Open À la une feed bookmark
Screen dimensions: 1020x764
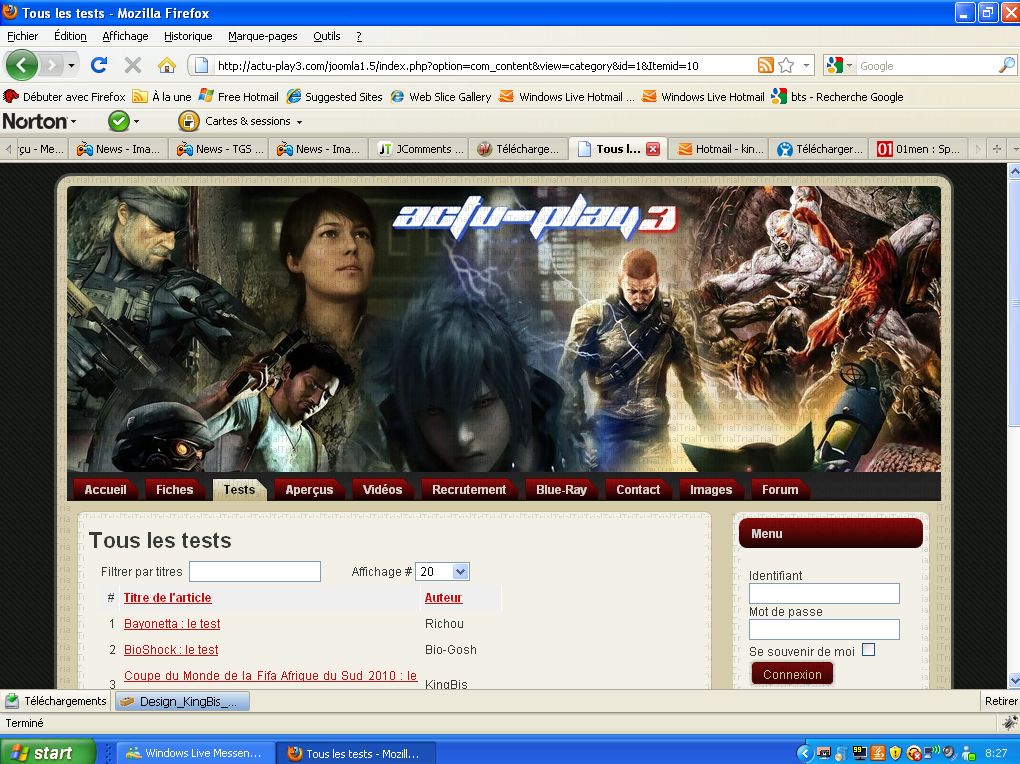(x=162, y=97)
